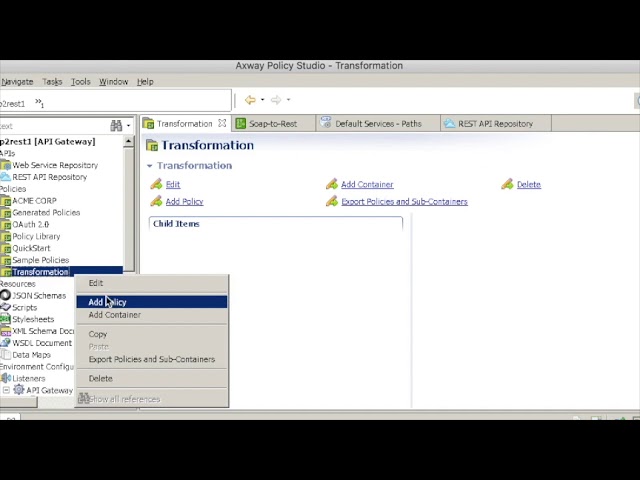Open the Tools menu

(80, 82)
